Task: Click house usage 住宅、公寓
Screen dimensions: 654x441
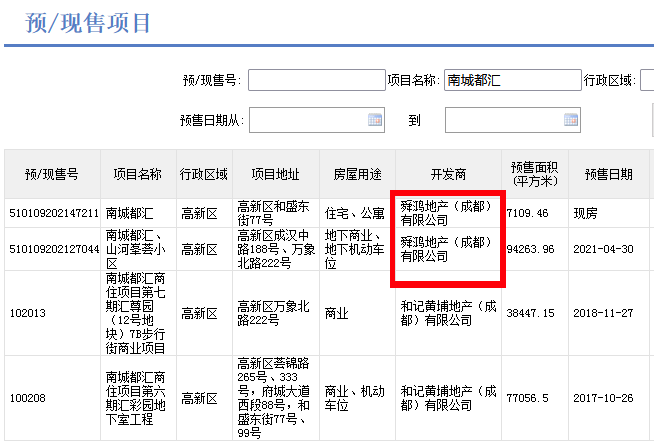Action: 355,213
